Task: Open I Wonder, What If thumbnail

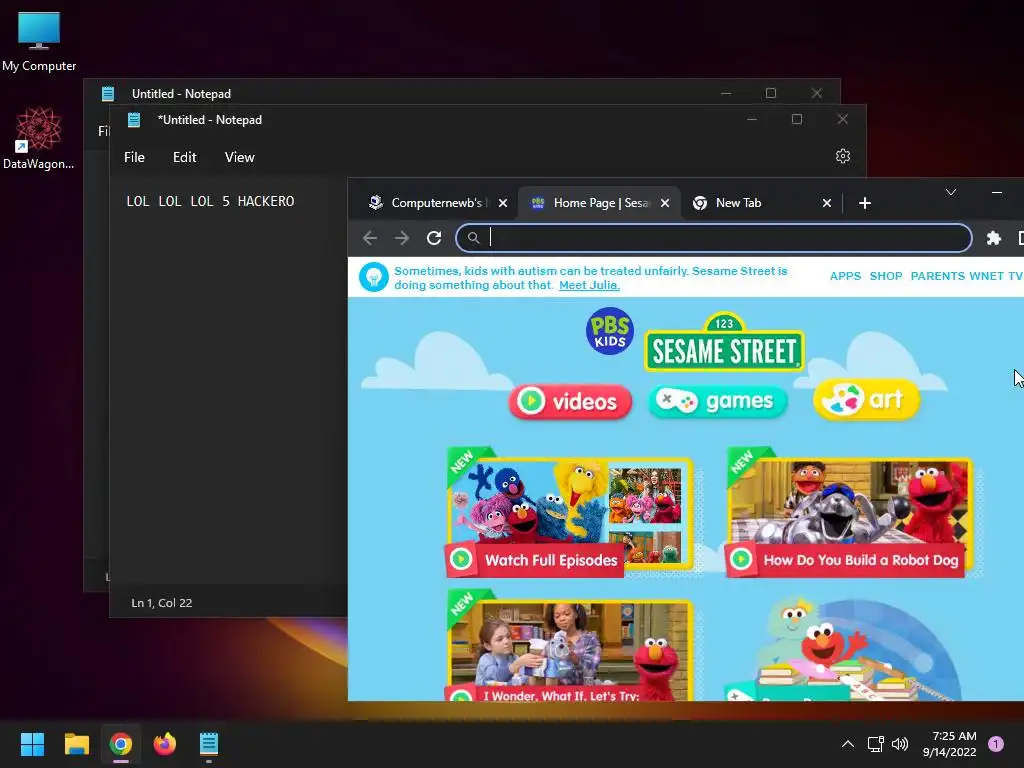Action: (x=569, y=646)
